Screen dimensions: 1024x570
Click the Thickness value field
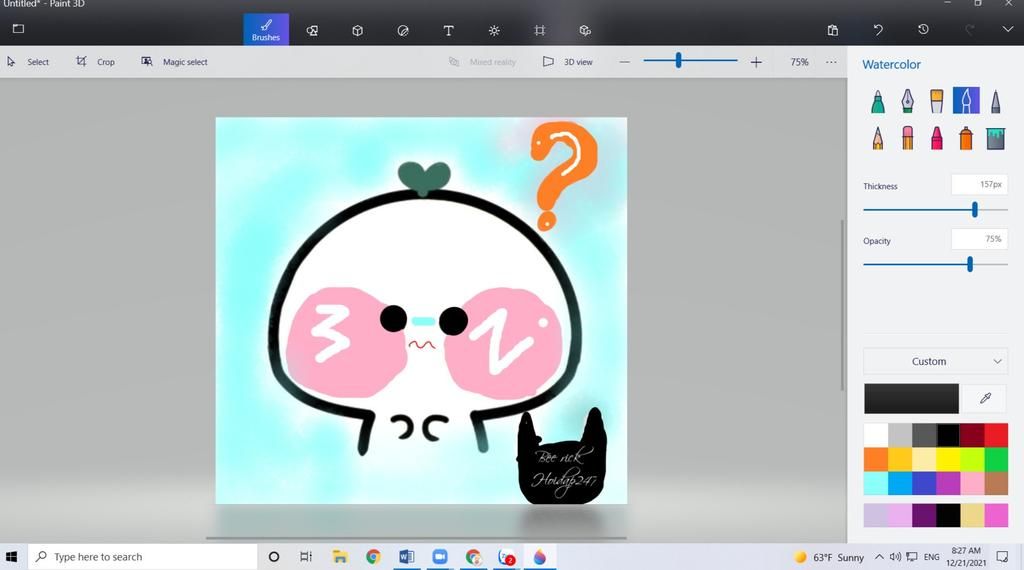pos(979,185)
